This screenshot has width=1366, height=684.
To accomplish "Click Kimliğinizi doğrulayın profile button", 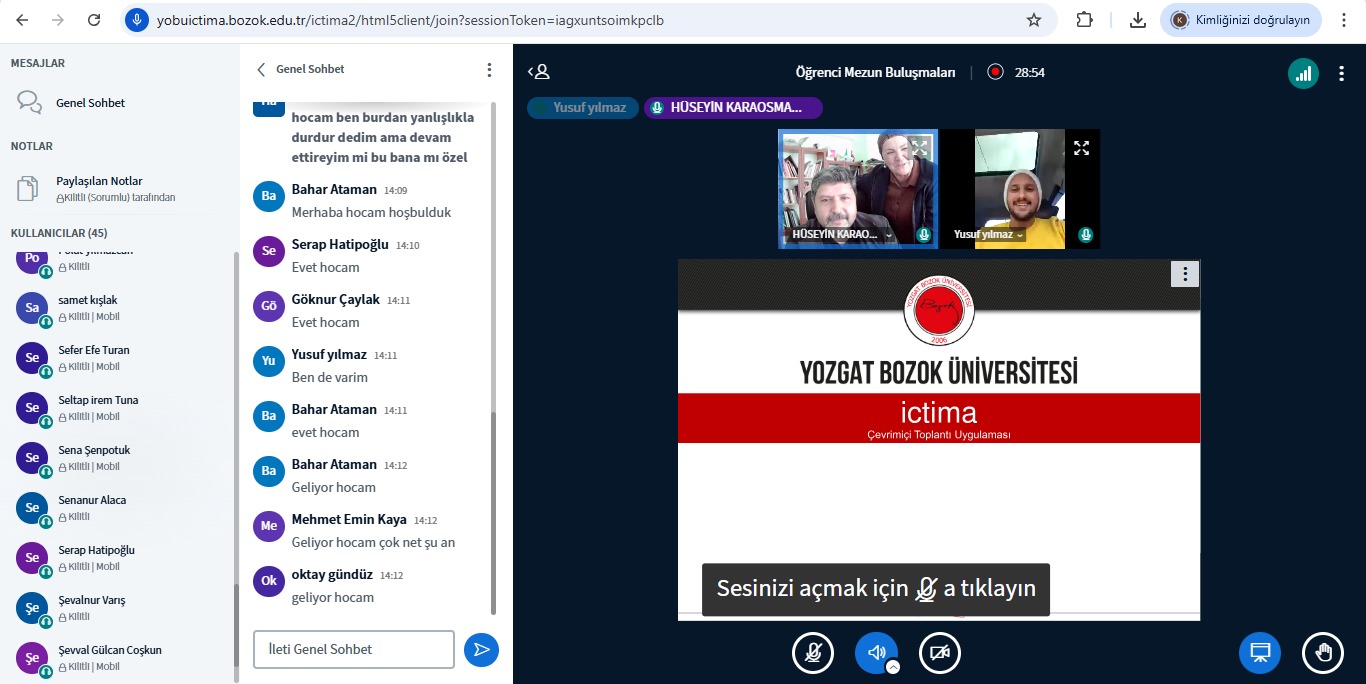I will pos(1240,20).
